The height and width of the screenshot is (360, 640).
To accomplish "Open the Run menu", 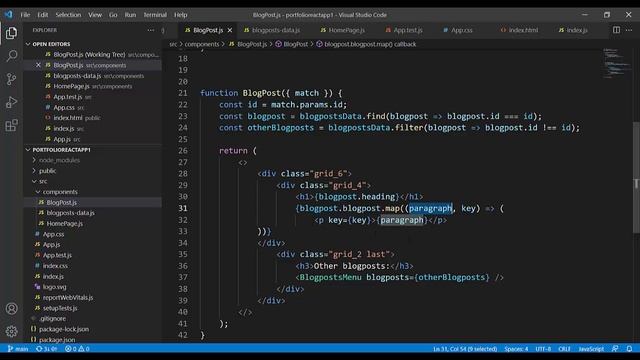I will click(130, 15).
